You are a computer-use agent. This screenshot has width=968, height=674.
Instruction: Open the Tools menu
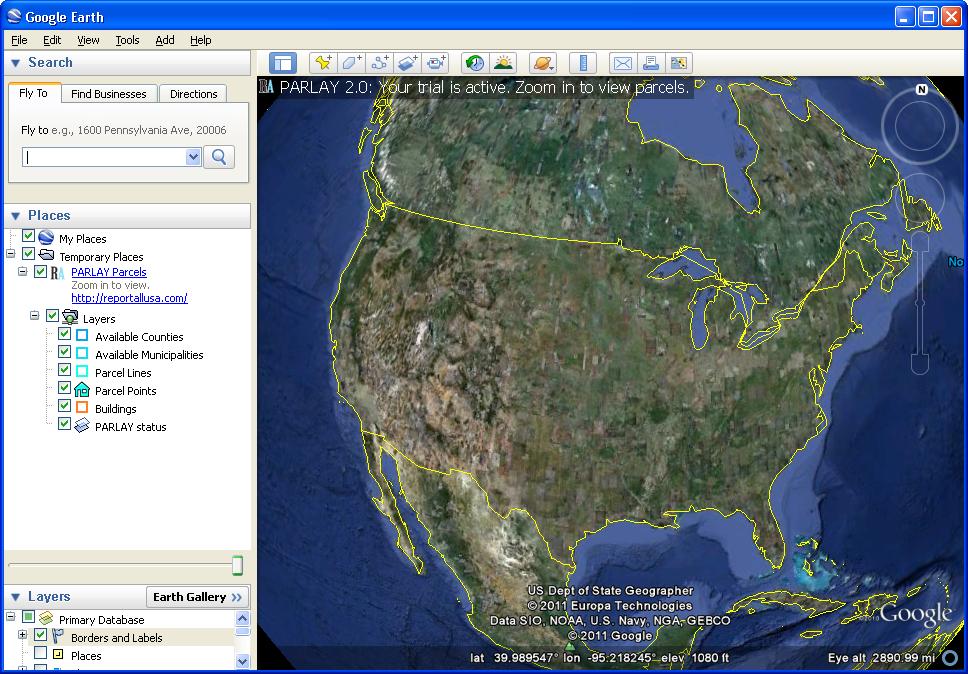coord(127,40)
